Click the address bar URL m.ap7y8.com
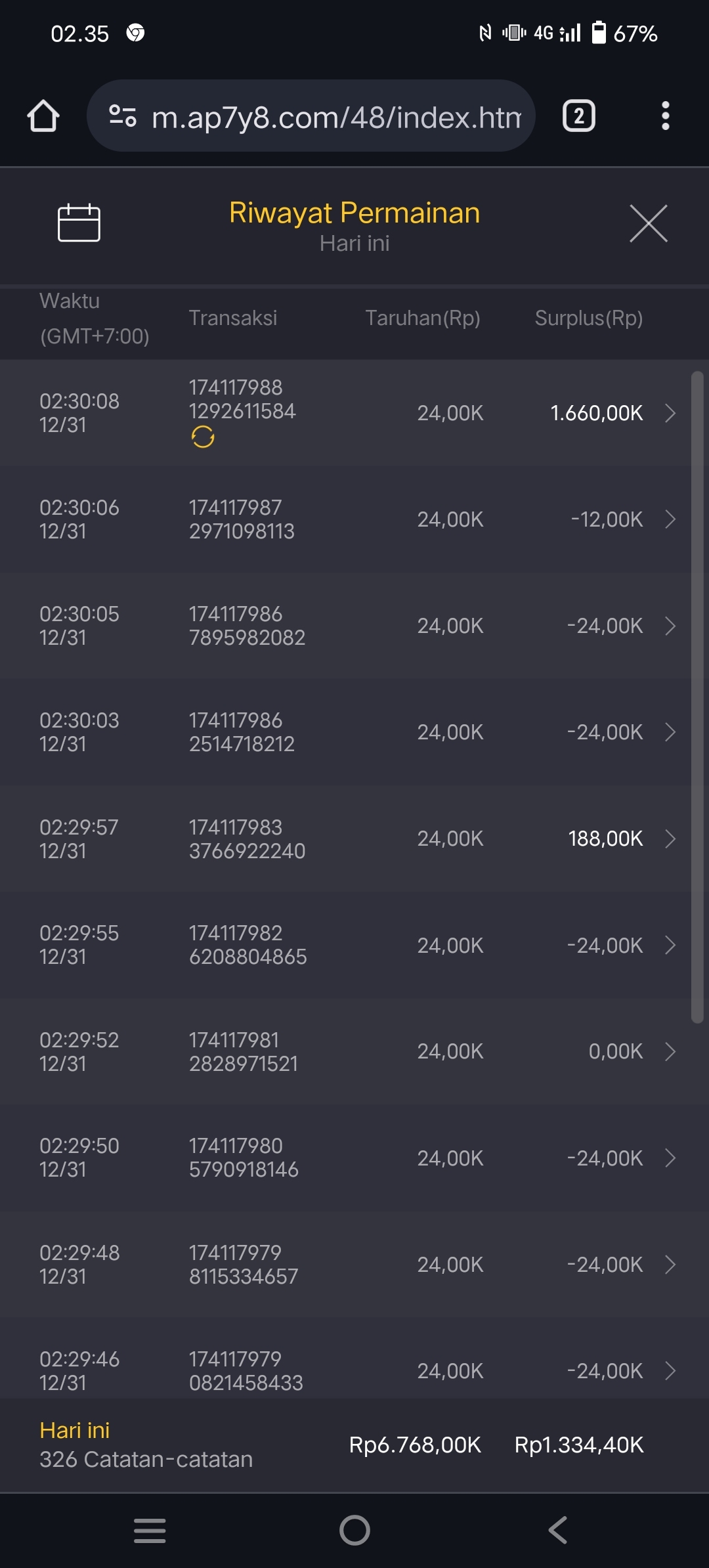This screenshot has width=709, height=1568. click(x=335, y=117)
